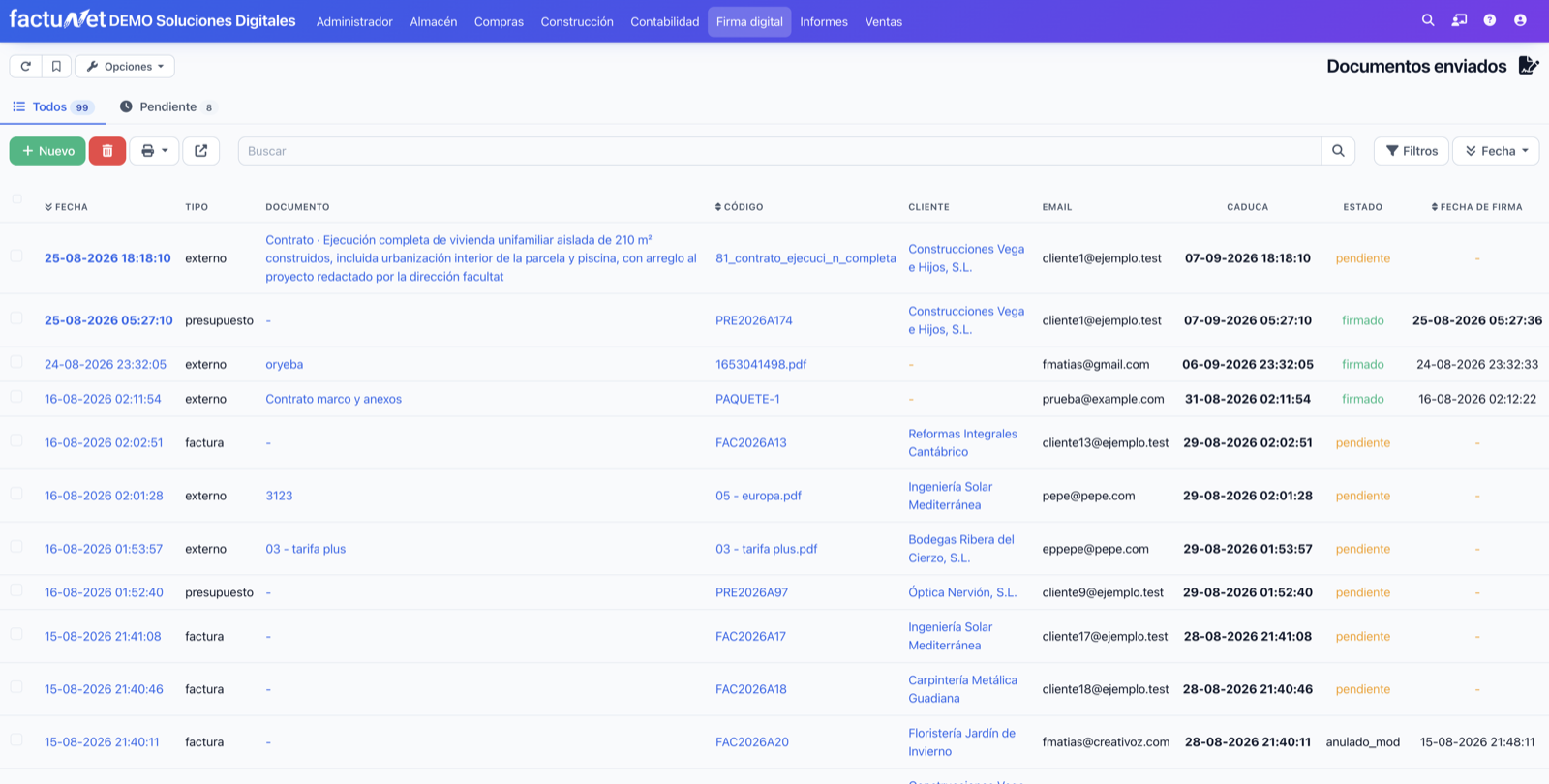
Task: Open the messages icon in top bar
Action: (x=1459, y=20)
